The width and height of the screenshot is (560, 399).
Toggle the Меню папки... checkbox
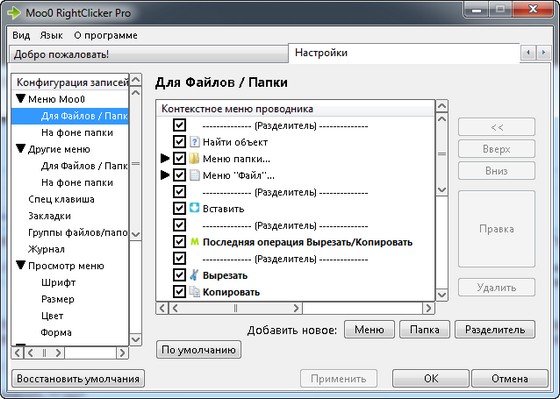coord(179,159)
